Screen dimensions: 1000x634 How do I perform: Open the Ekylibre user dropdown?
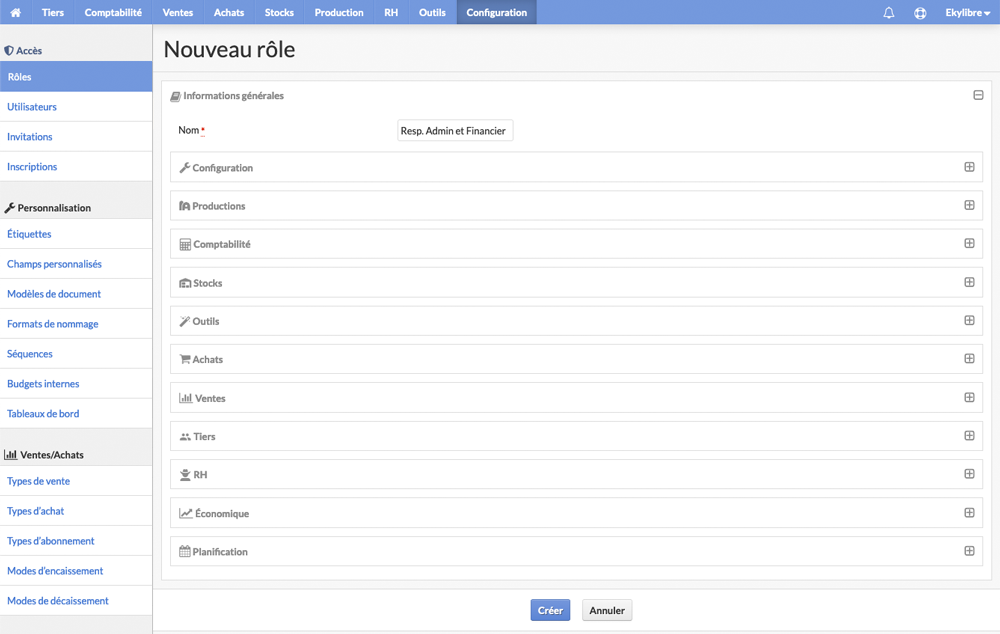(967, 12)
